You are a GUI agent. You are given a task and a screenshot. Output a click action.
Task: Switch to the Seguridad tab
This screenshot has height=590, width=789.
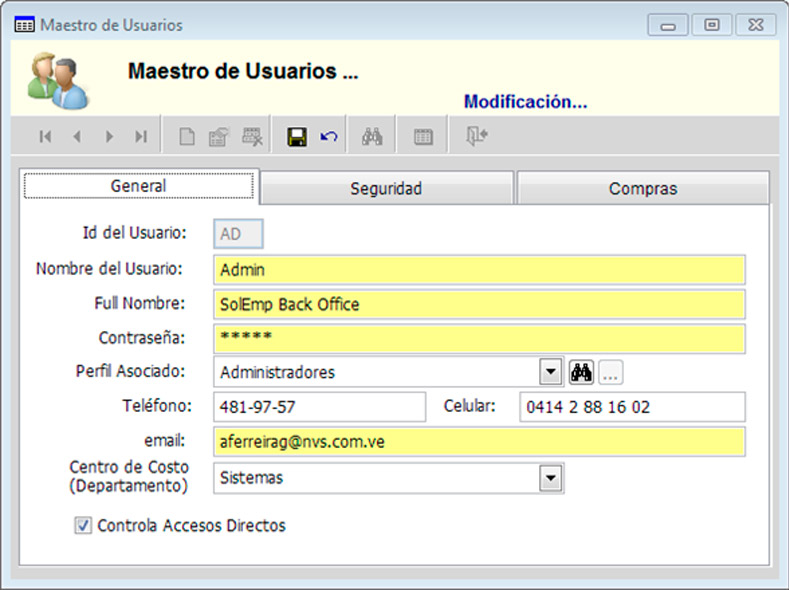tap(386, 188)
